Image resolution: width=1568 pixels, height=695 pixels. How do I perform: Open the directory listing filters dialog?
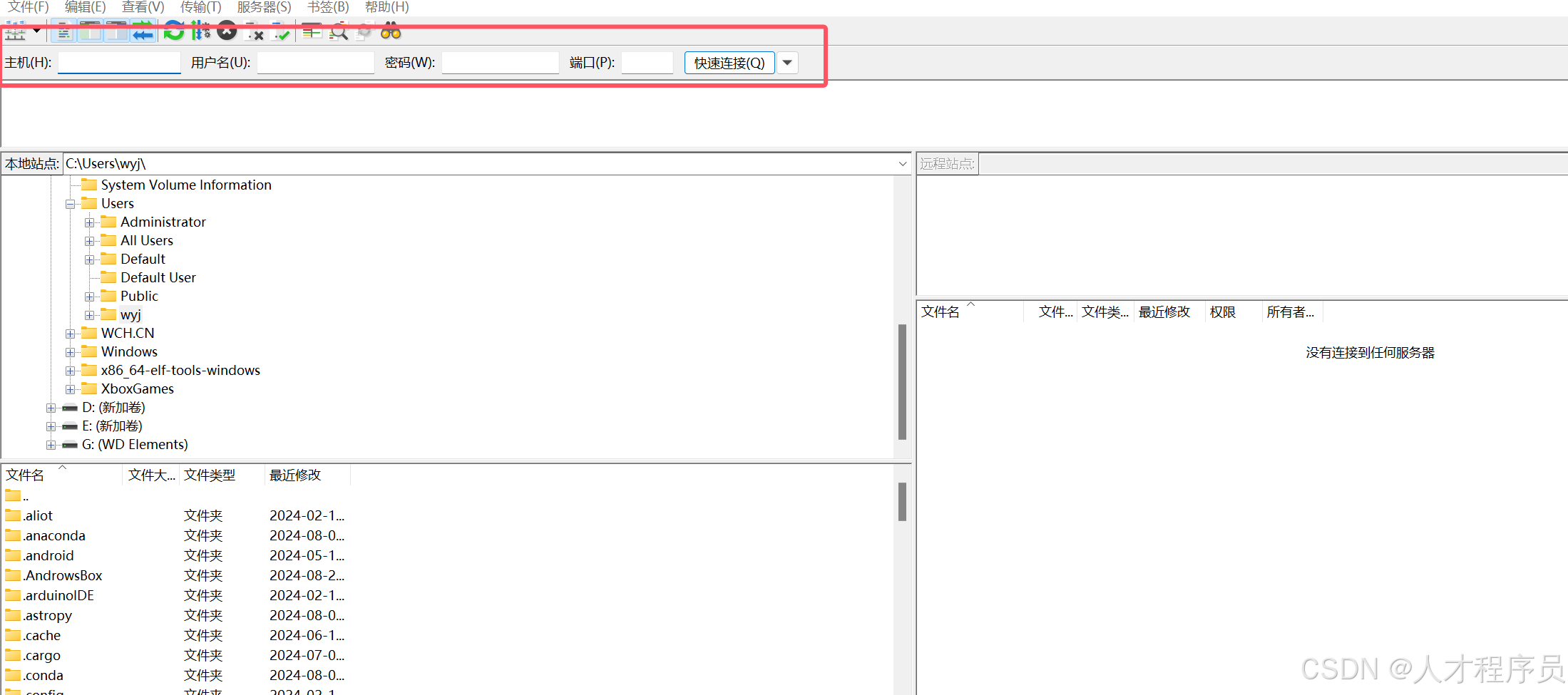click(x=312, y=32)
